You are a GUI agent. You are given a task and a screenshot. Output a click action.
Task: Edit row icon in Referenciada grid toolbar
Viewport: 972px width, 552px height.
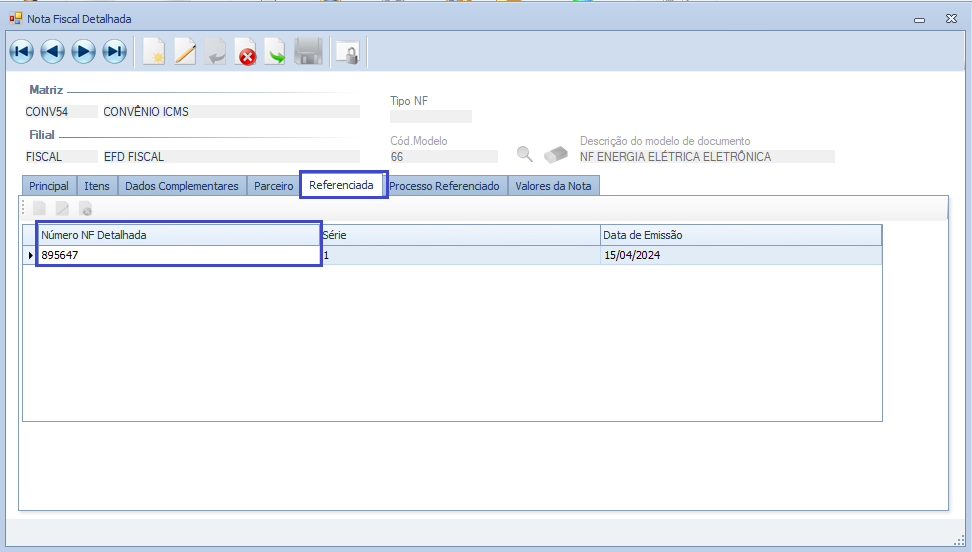coord(63,209)
